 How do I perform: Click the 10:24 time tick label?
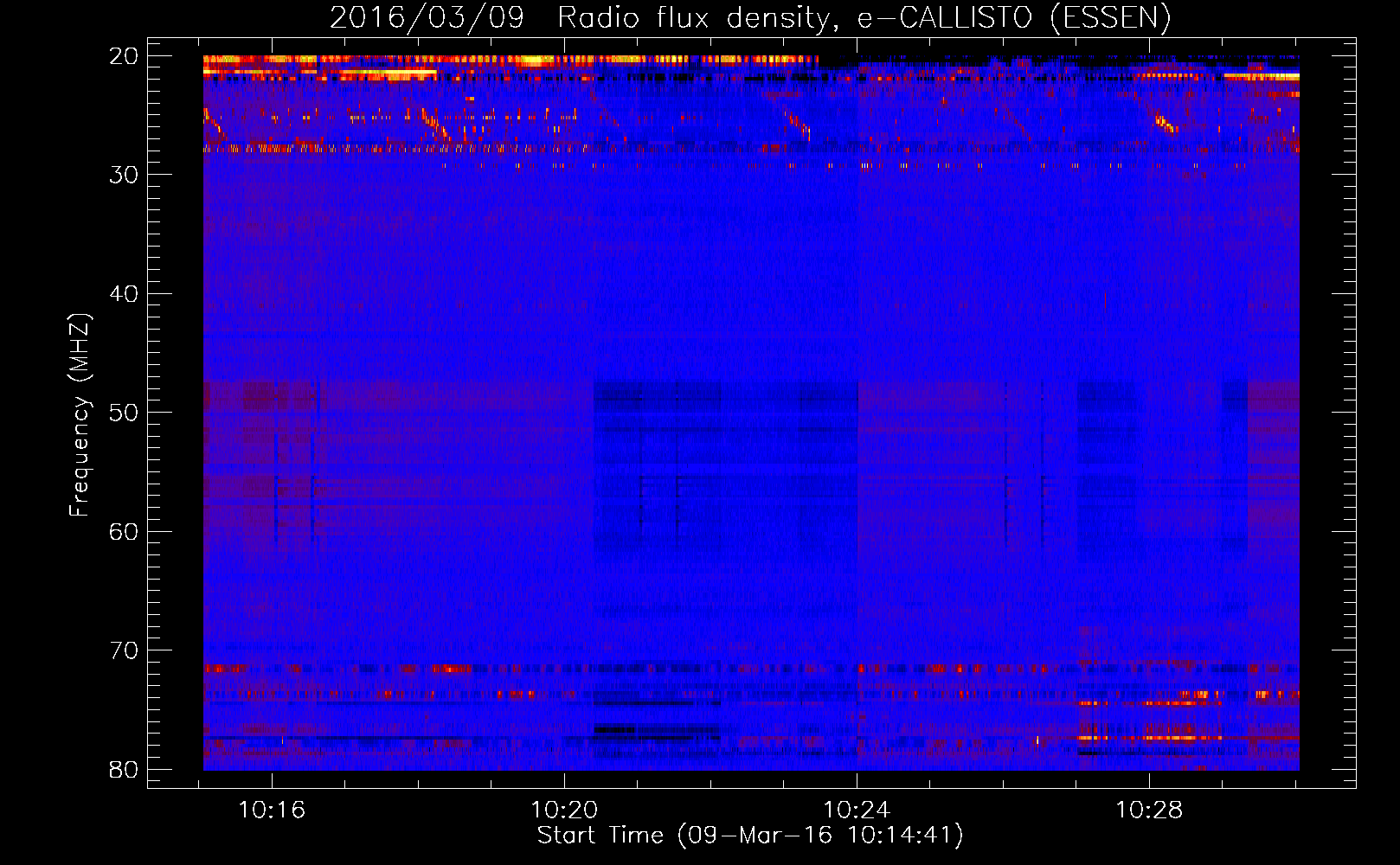point(857,811)
